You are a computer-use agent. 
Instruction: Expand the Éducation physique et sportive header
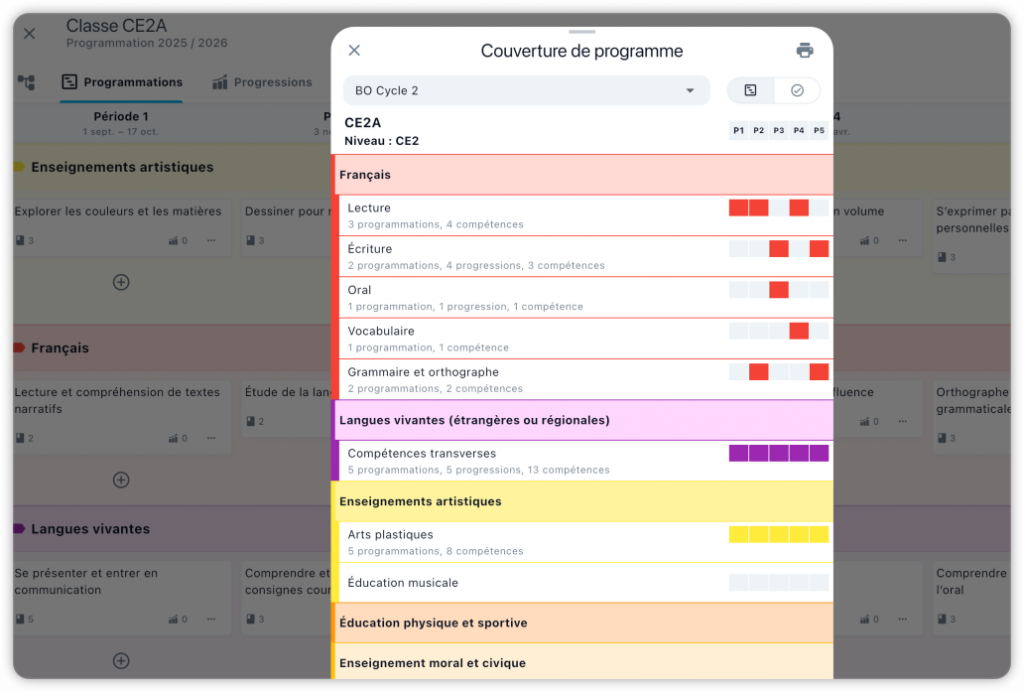click(x=583, y=623)
